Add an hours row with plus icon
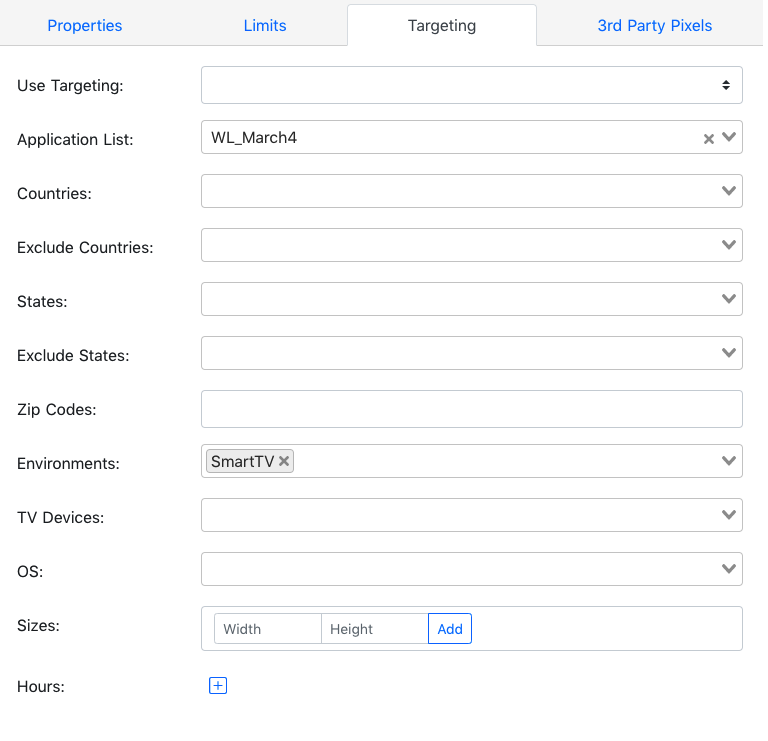 point(218,685)
